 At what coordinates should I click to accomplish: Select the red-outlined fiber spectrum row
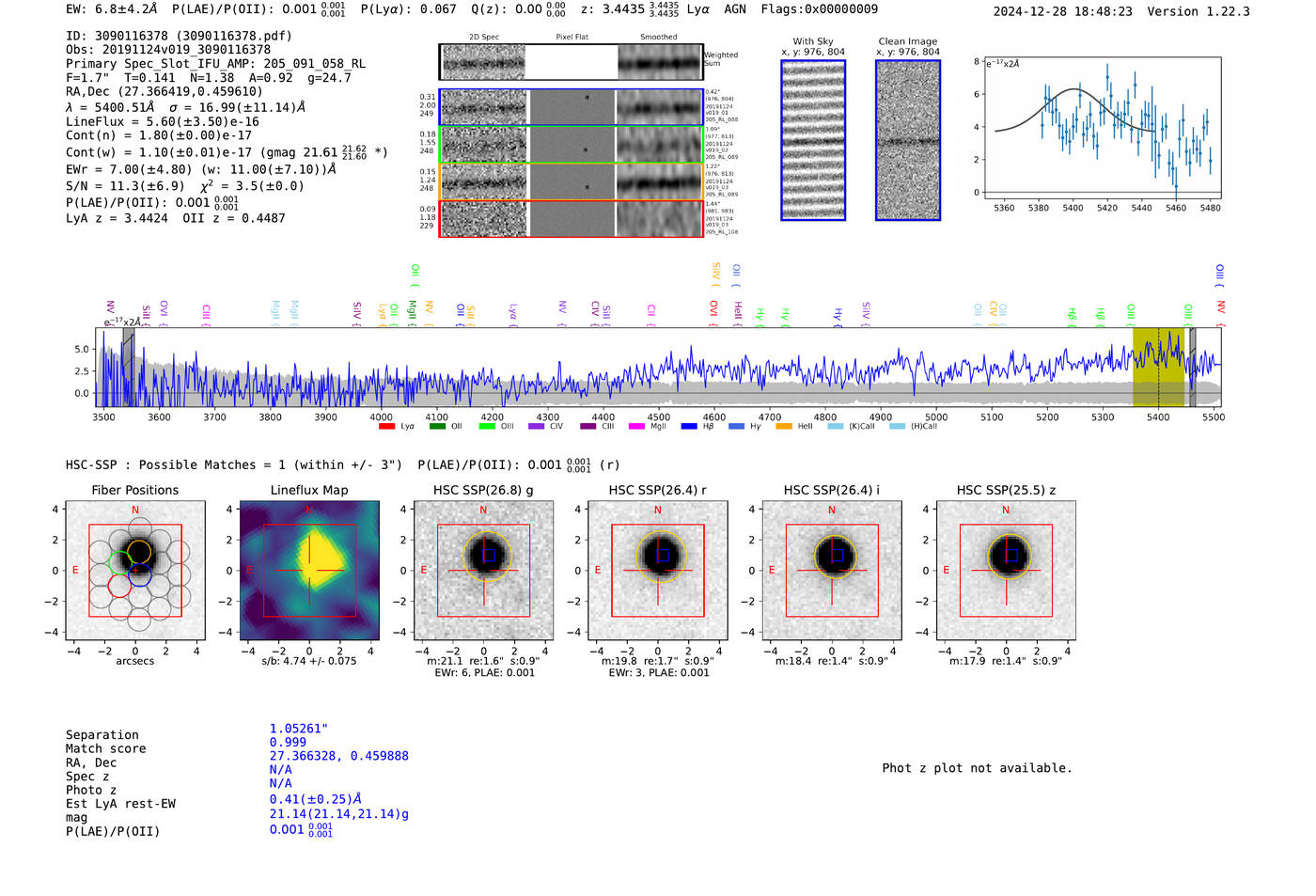[571, 219]
